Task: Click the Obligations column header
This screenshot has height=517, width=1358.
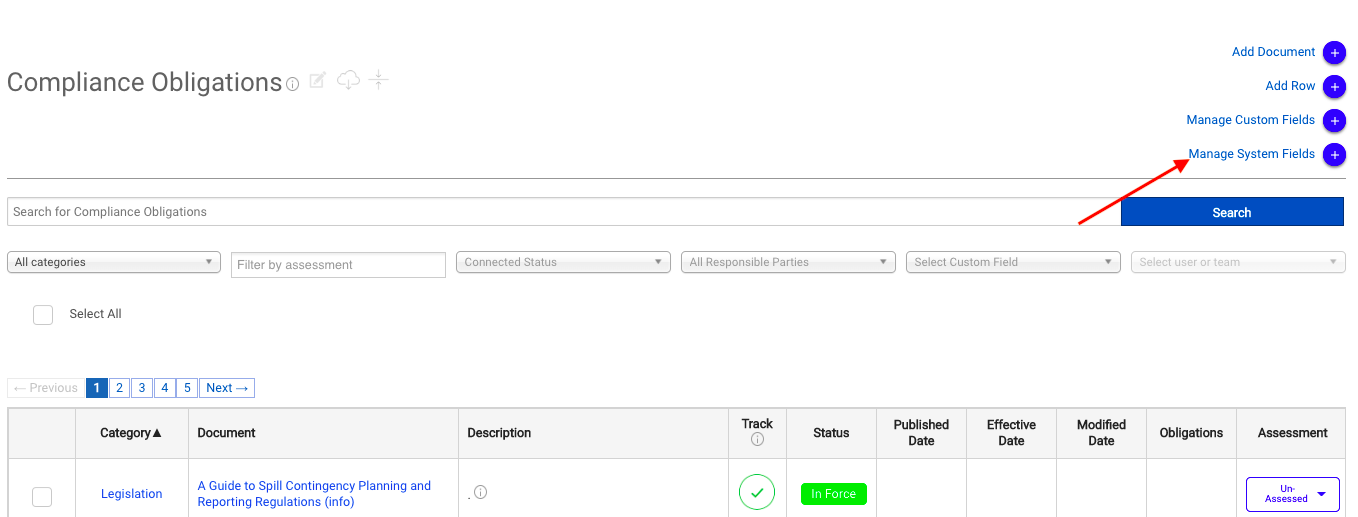Action: point(1191,433)
